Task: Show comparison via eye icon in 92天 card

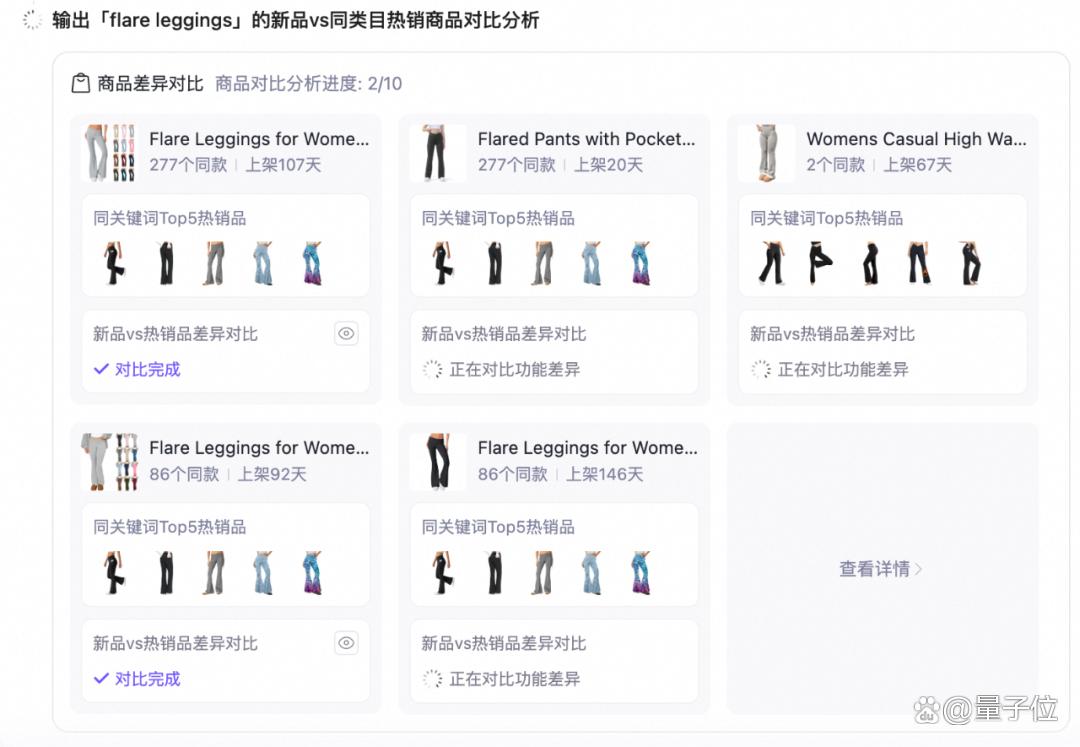Action: [x=346, y=643]
